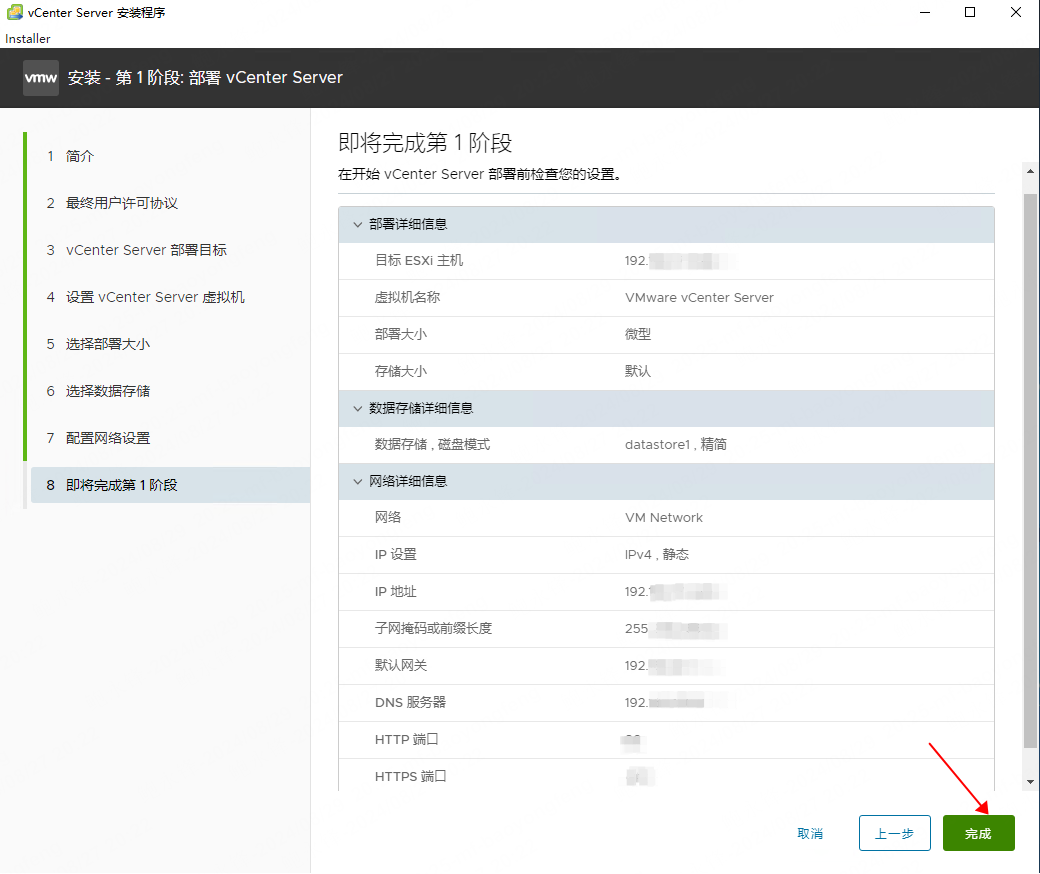This screenshot has width=1040, height=874.
Task: Go to step 7 配置网络设置
Action: coord(98,438)
